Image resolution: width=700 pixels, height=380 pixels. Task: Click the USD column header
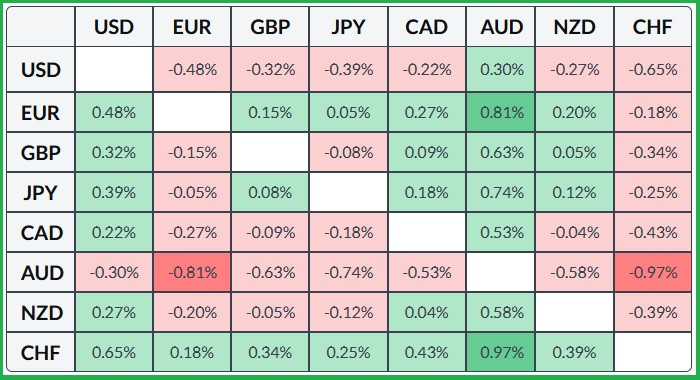click(114, 27)
